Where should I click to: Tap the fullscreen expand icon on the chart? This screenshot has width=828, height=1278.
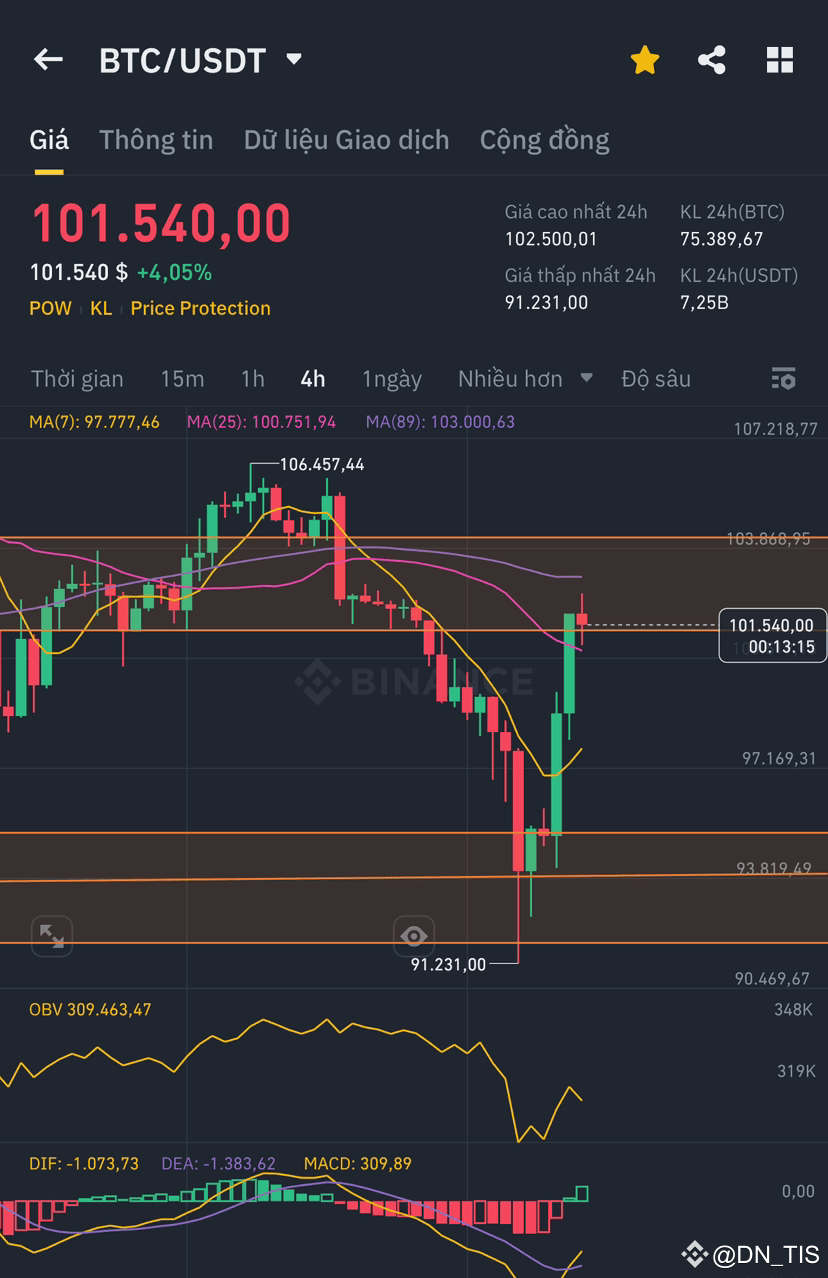51,936
